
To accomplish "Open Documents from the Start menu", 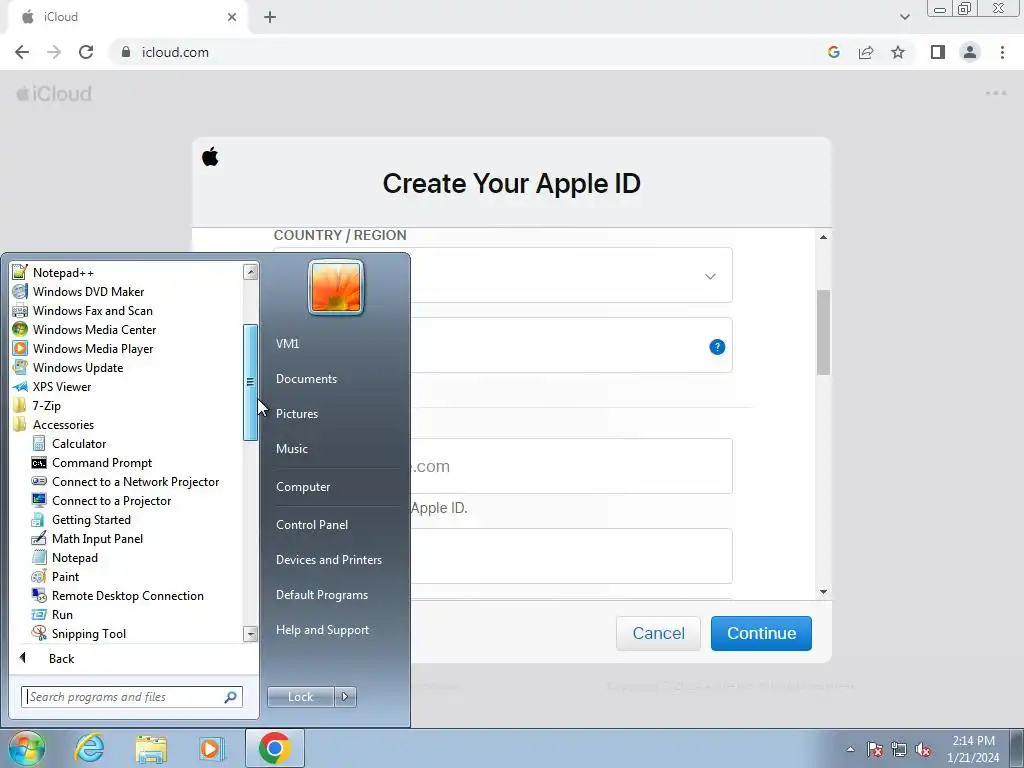I will pyautogui.click(x=306, y=379).
